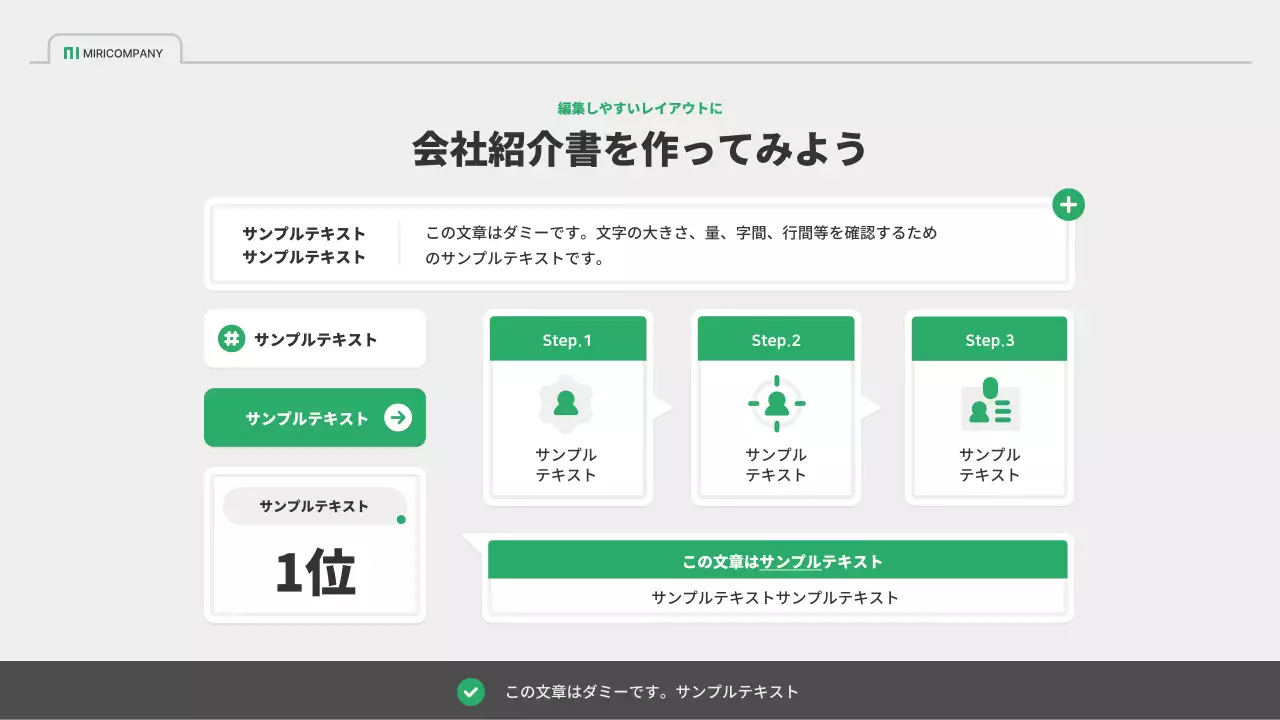The height and width of the screenshot is (720, 1280).
Task: Click the arrow icon in the green button
Action: coord(396,417)
